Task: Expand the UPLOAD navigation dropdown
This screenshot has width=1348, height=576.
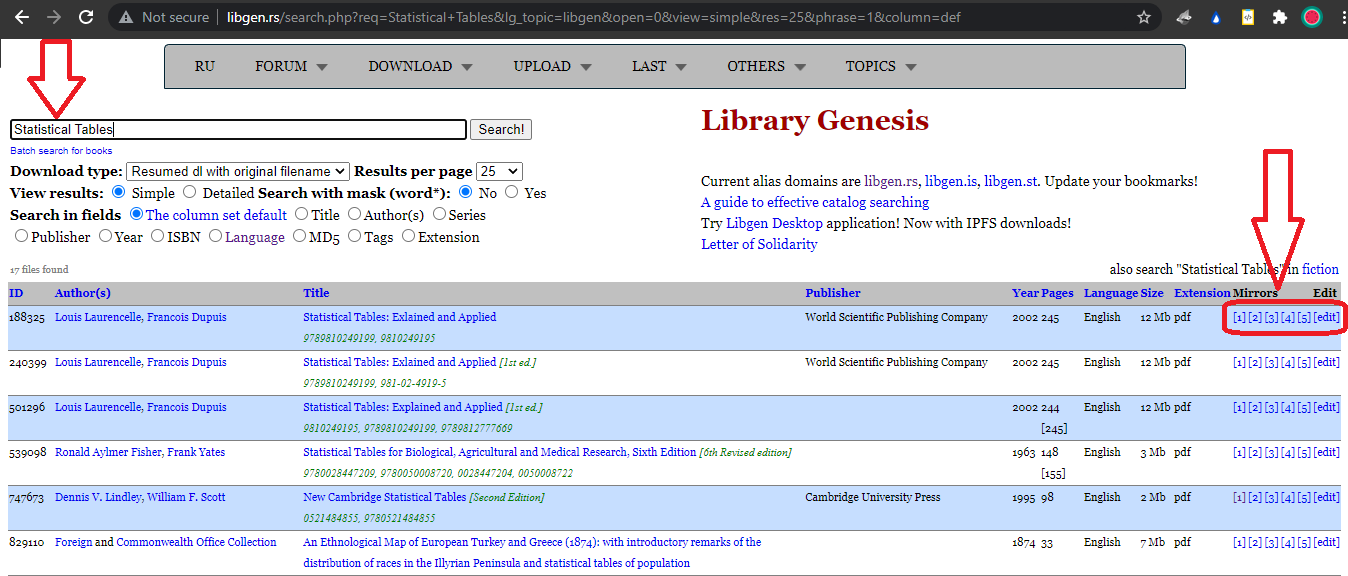Action: tap(552, 67)
